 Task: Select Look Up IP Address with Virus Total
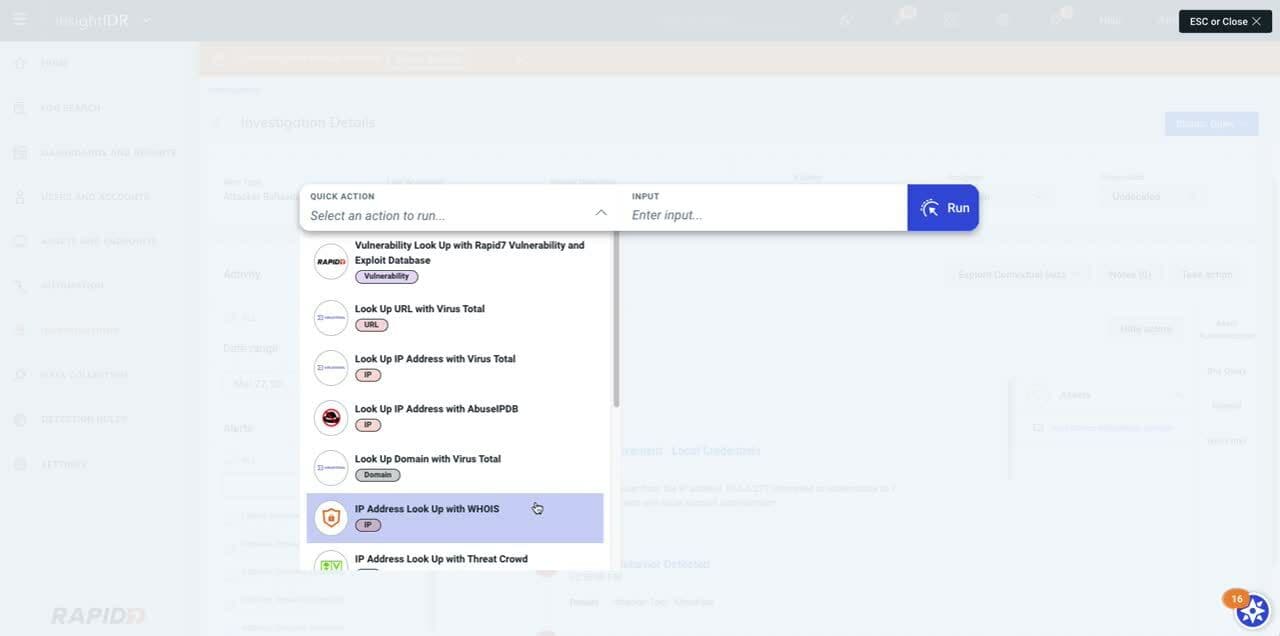(455, 367)
